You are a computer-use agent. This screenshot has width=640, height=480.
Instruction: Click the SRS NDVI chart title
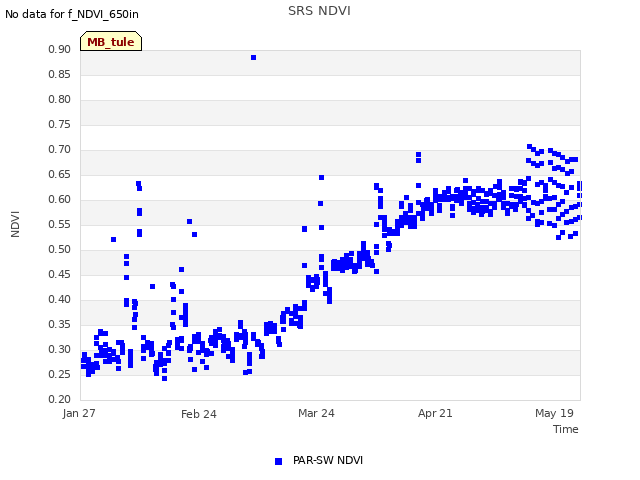pyautogui.click(x=319, y=11)
